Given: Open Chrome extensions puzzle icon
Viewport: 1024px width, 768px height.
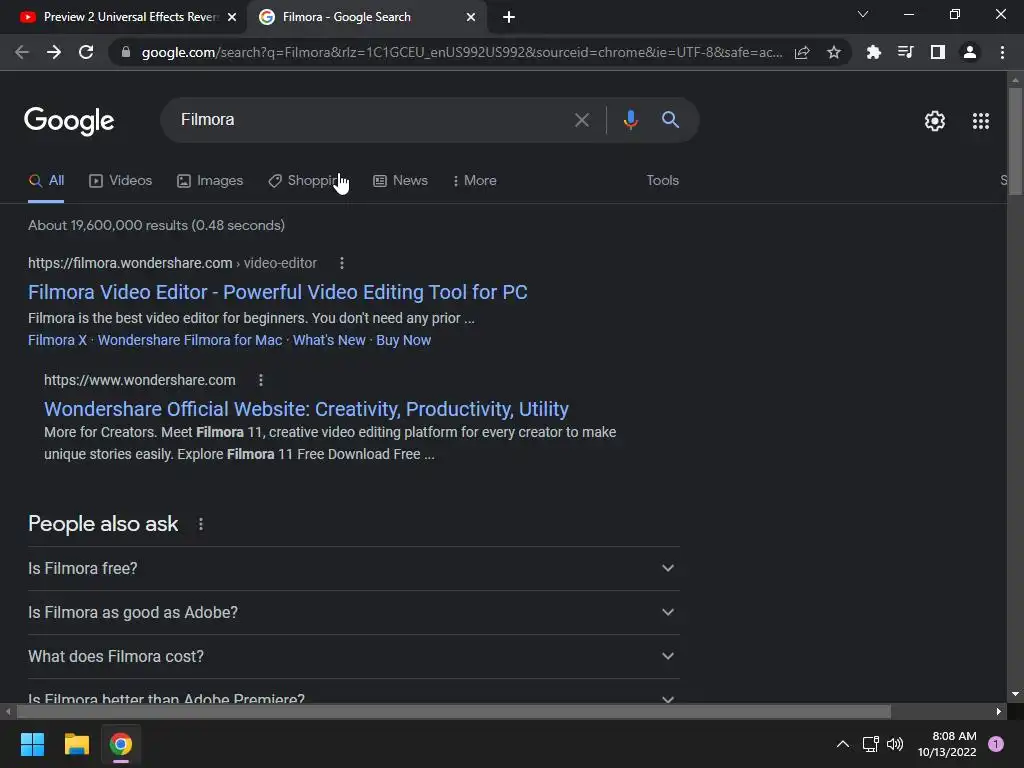Looking at the screenshot, I should point(873,52).
